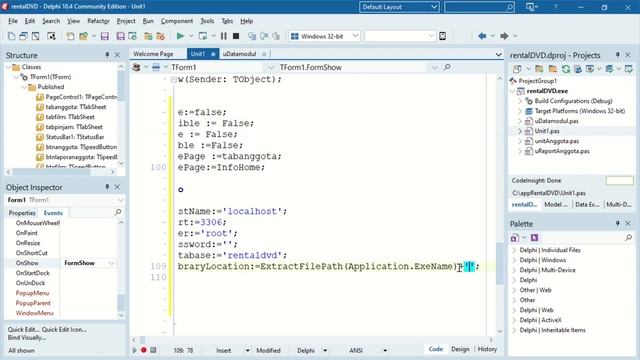
Task: Open the FormShow event dropdown arrow
Action: tap(111, 263)
